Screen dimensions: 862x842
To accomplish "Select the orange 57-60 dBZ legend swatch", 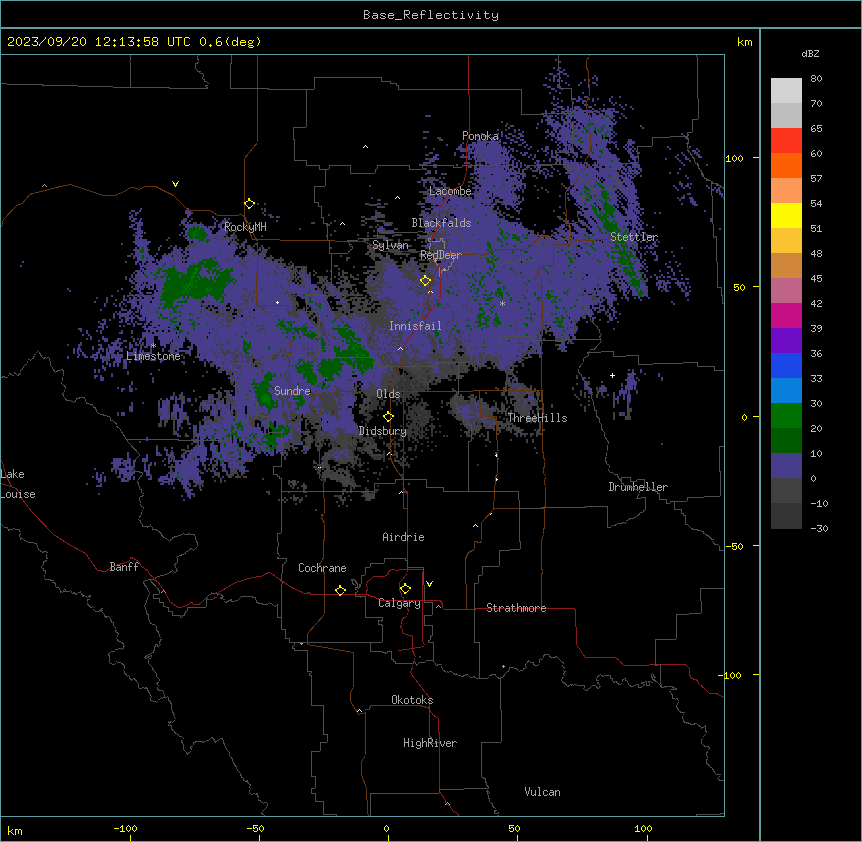I will click(x=786, y=165).
